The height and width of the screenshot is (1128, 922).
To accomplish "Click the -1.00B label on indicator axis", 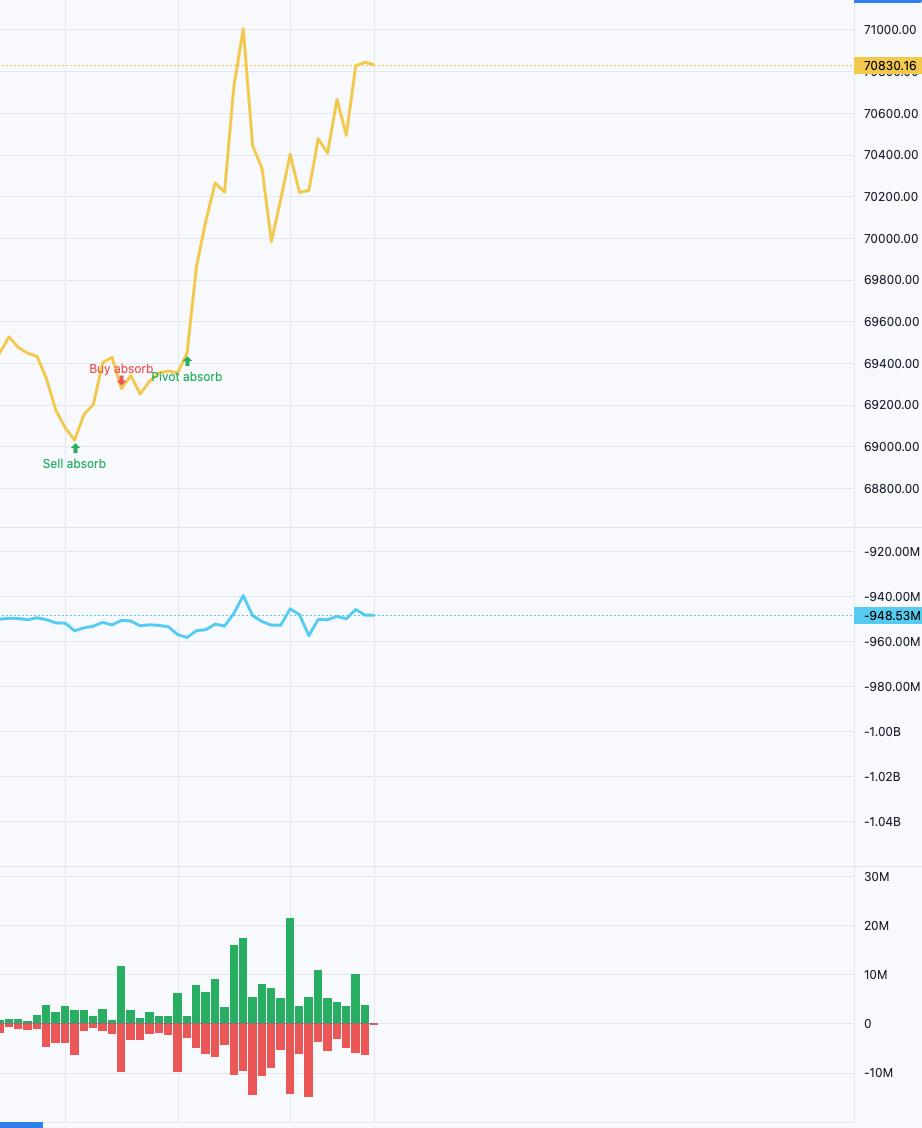I will [x=882, y=732].
